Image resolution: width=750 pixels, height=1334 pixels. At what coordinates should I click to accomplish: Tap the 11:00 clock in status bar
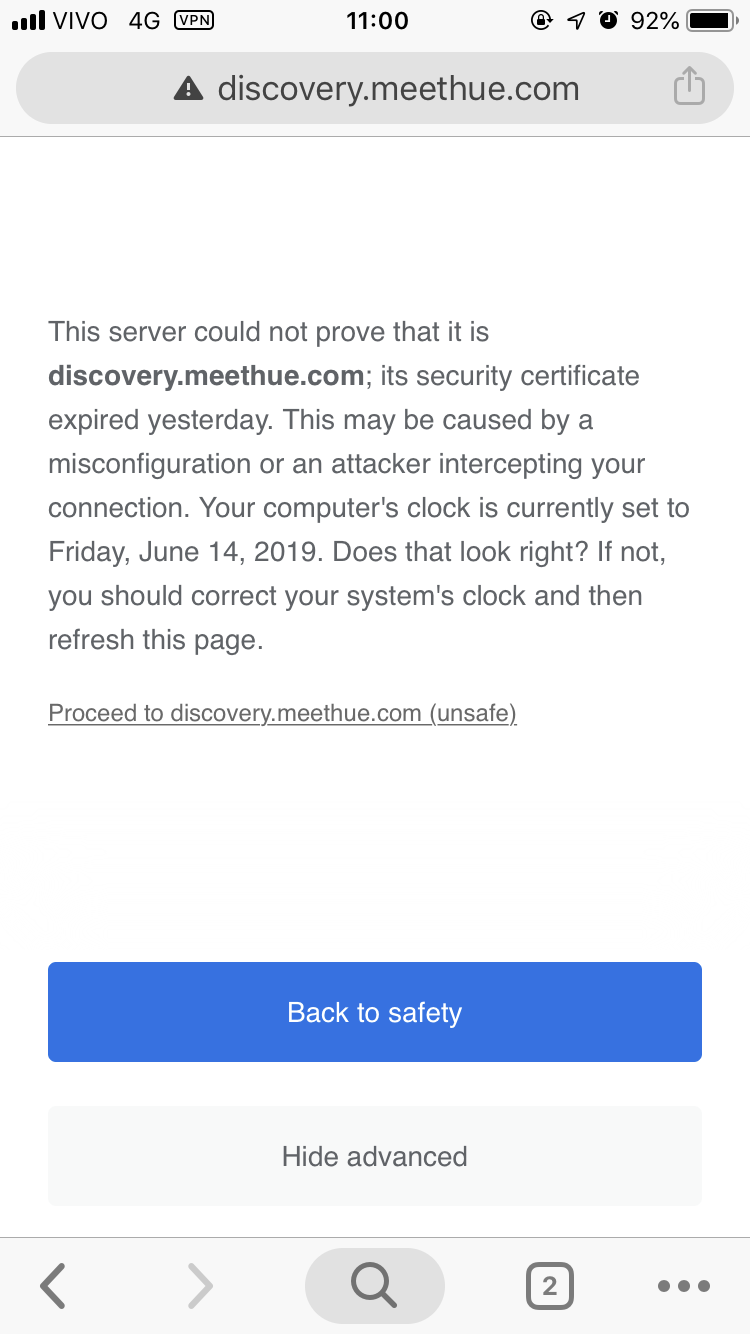(x=377, y=20)
